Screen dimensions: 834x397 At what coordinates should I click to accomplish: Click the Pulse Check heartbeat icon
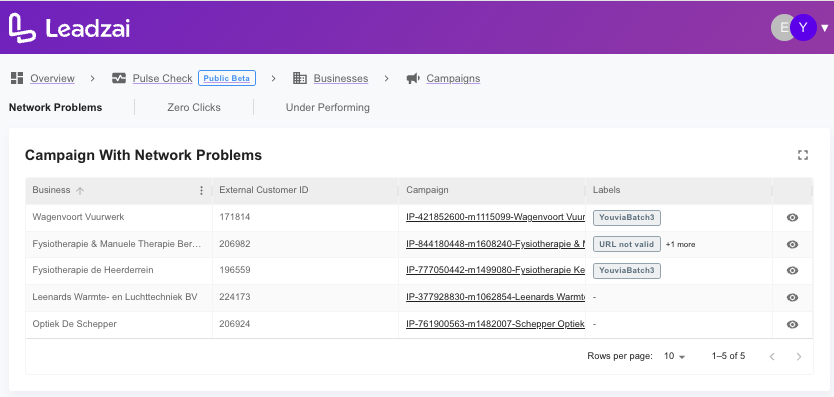(119, 78)
